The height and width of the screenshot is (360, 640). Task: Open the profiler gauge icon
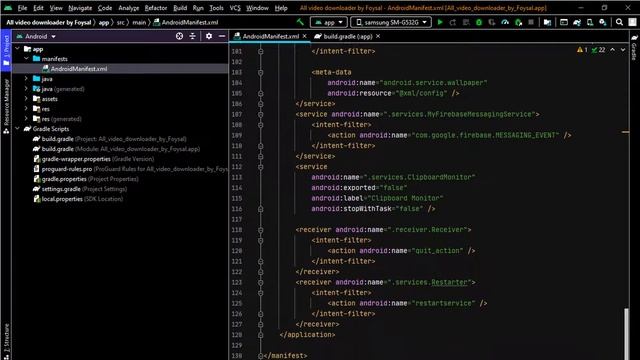(505, 22)
